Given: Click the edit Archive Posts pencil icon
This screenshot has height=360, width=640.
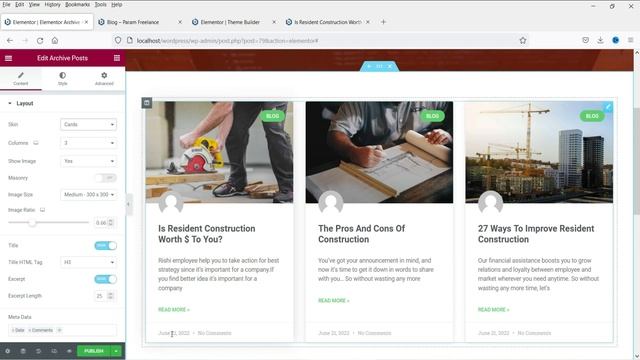Looking at the screenshot, I should [x=608, y=107].
